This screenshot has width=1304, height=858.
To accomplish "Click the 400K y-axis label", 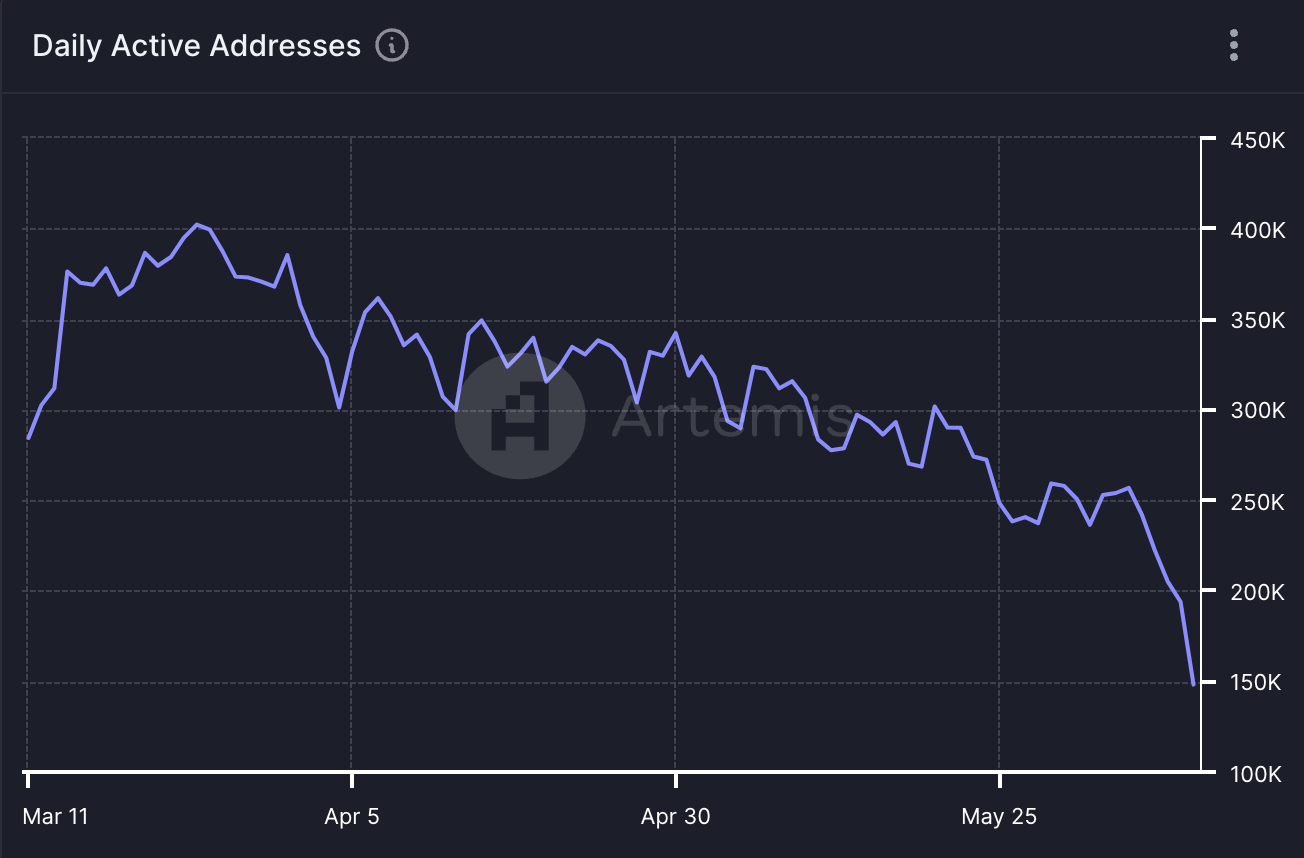I will point(1257,230).
